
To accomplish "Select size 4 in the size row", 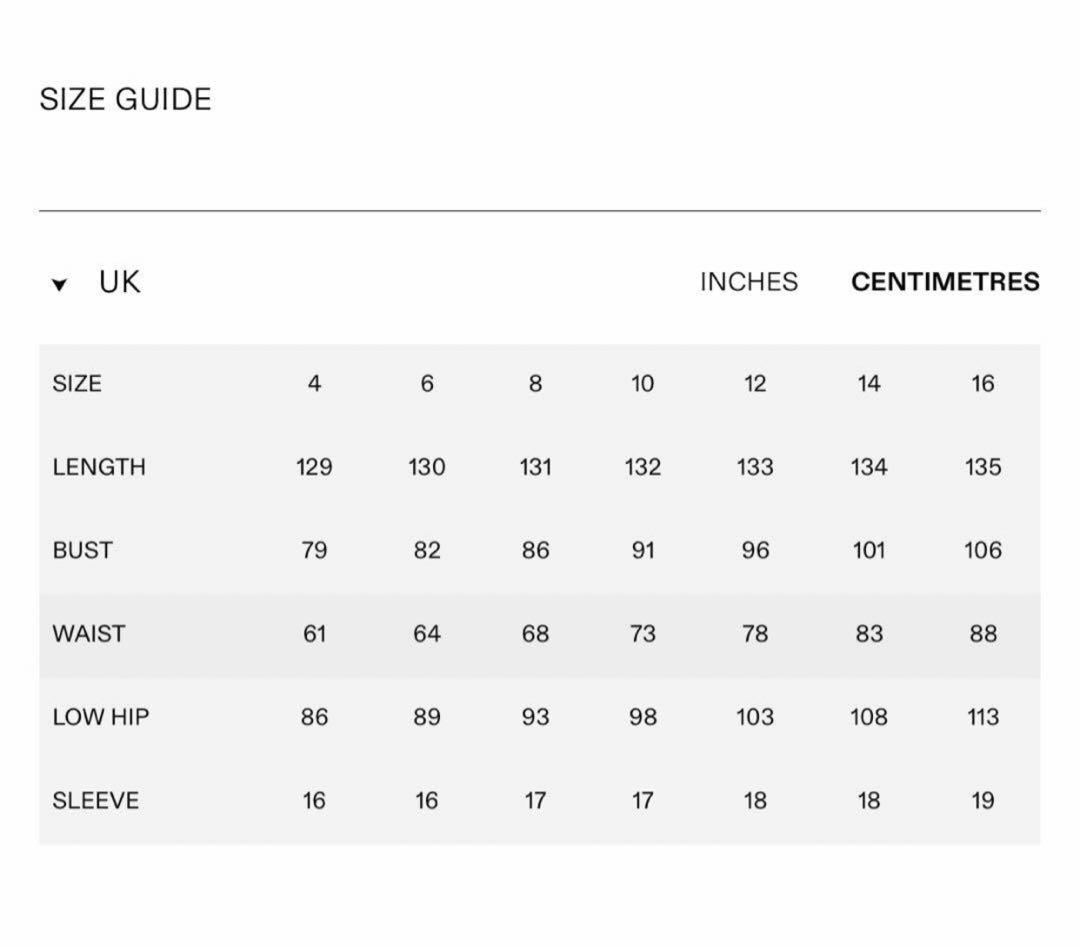I will point(314,384).
